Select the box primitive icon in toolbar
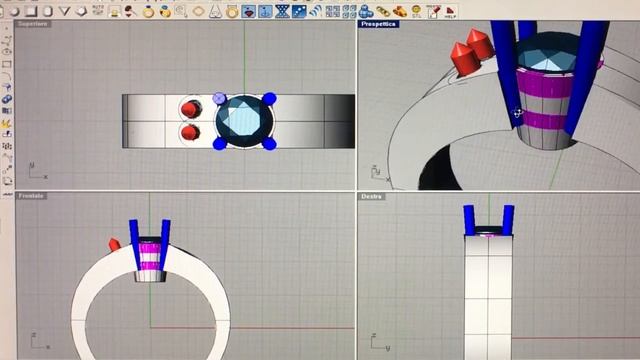This screenshot has width=640, height=360. pos(31,11)
